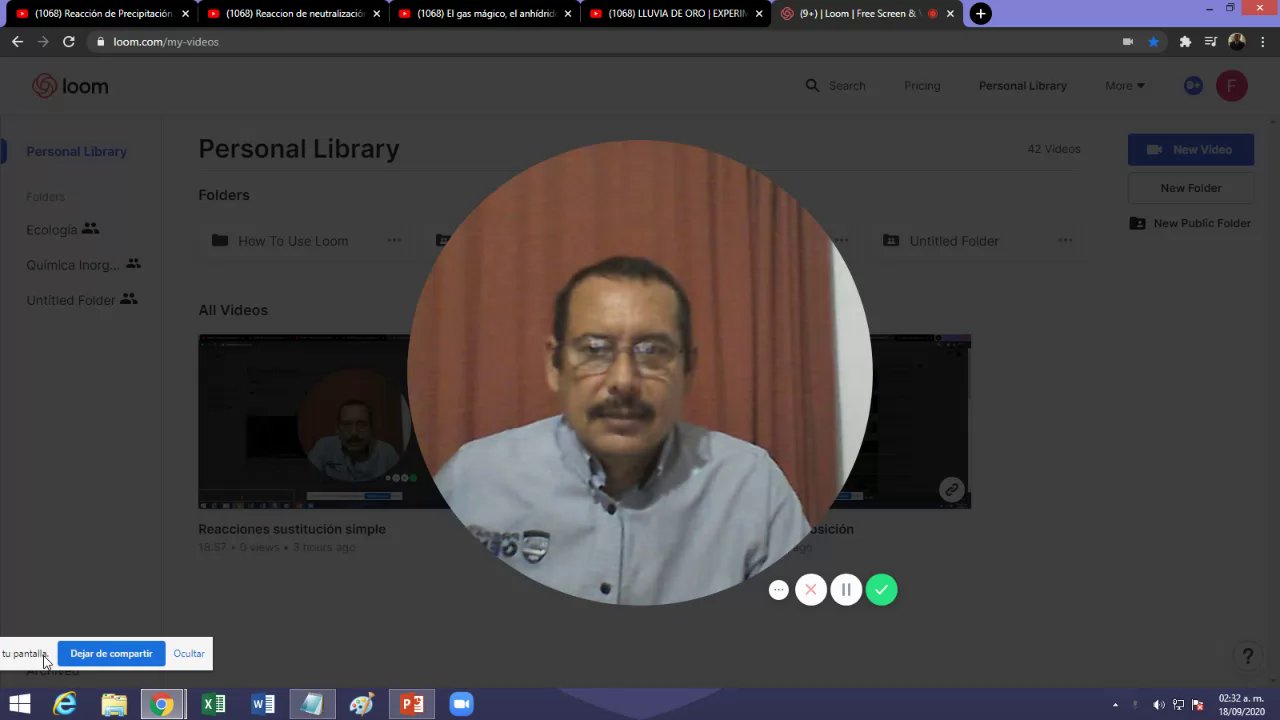Open the Windows Start menu

coord(19,704)
